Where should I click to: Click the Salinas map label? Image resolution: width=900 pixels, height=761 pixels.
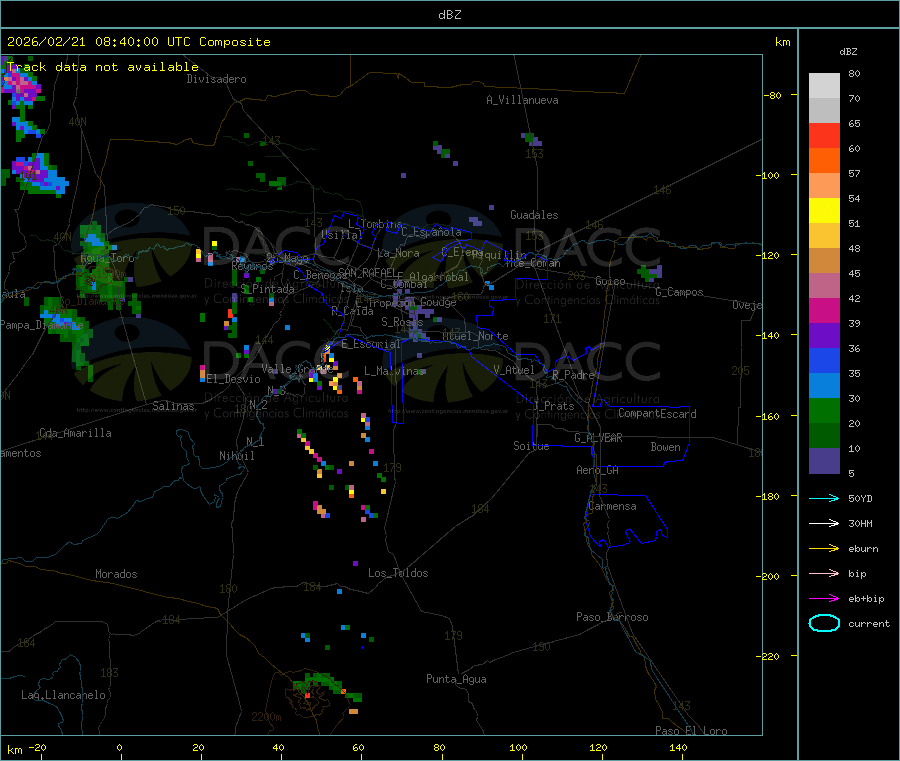point(173,406)
